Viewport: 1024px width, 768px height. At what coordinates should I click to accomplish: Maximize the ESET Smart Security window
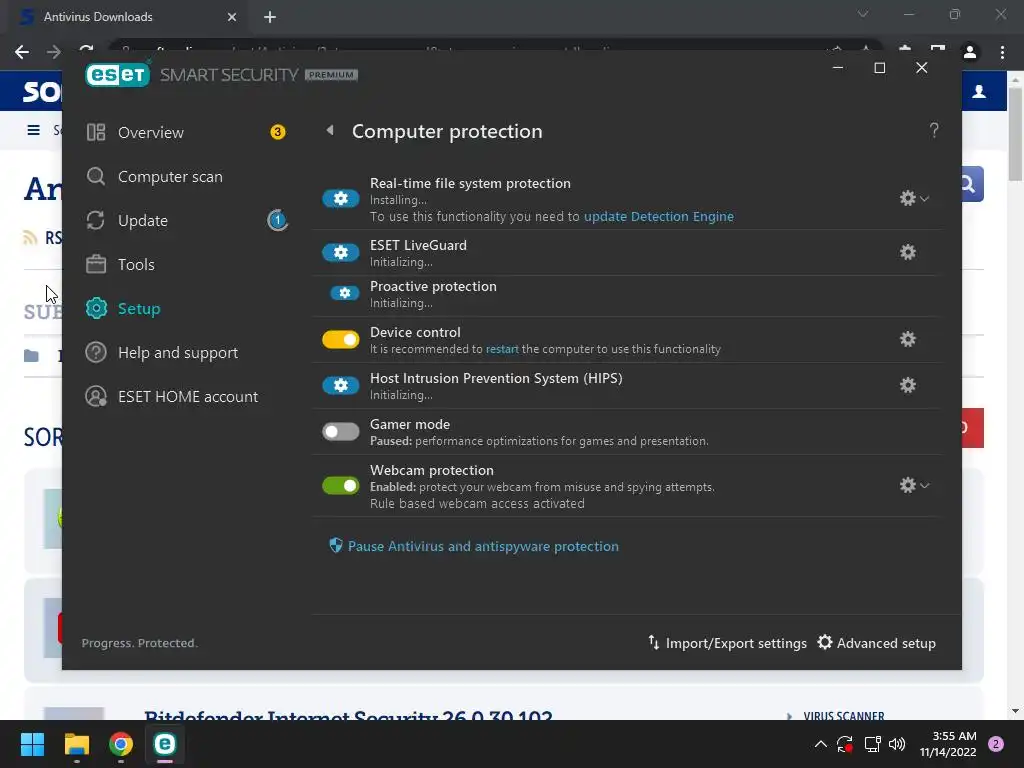(x=880, y=68)
